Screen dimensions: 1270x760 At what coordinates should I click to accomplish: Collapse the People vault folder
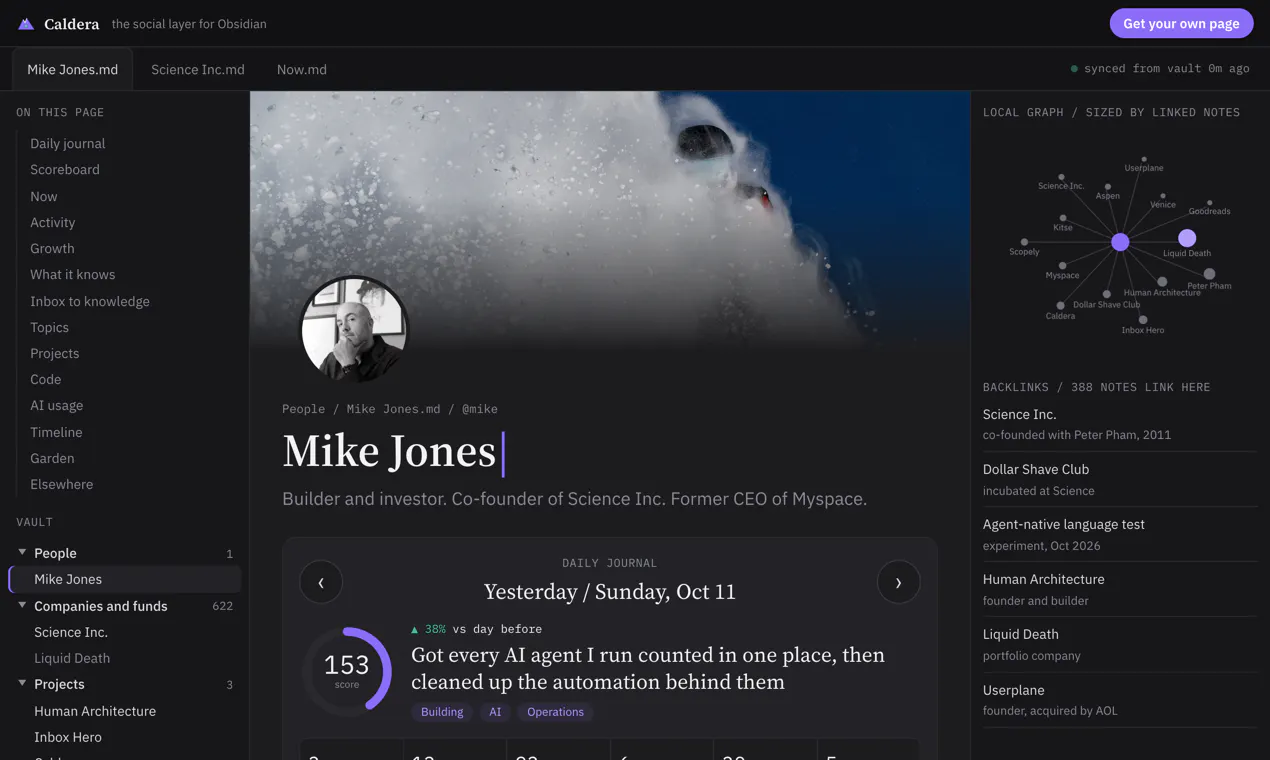[x=22, y=552]
